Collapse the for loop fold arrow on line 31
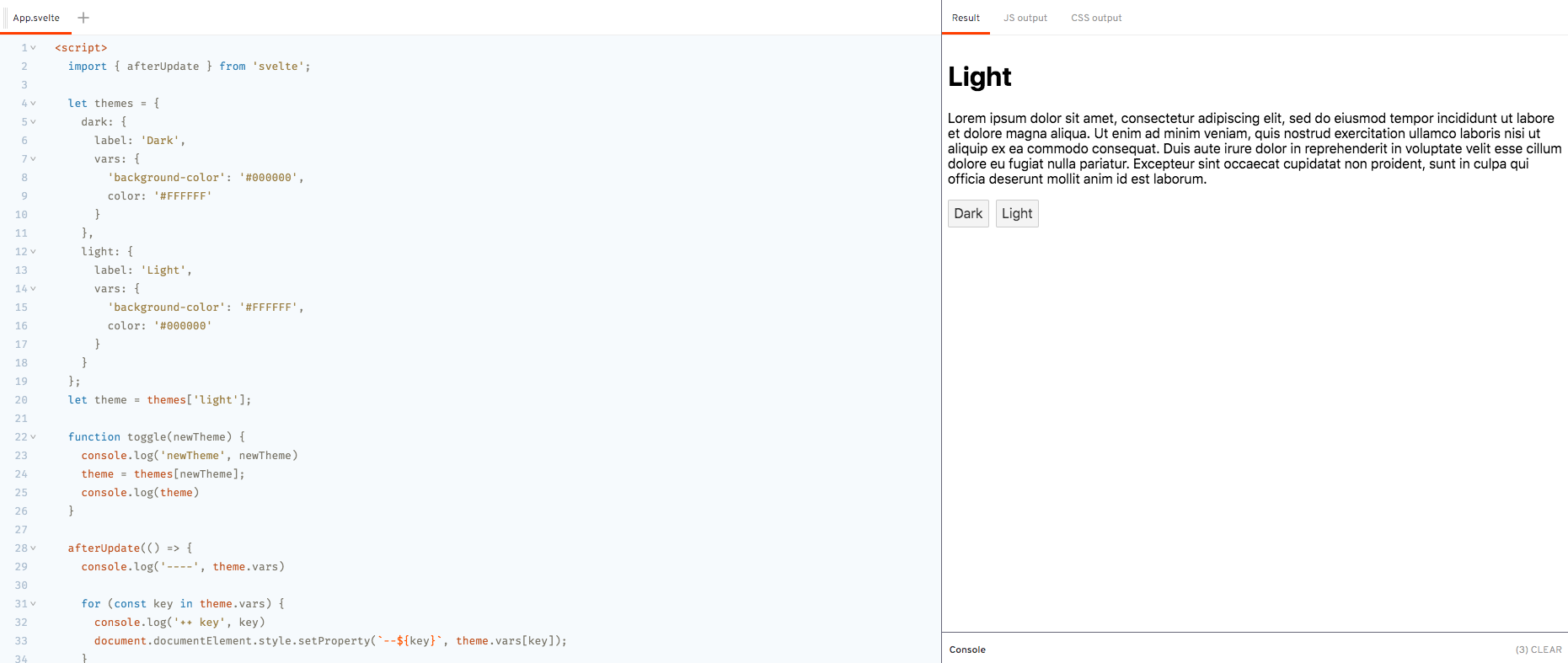This screenshot has width=1568, height=663. tap(33, 604)
